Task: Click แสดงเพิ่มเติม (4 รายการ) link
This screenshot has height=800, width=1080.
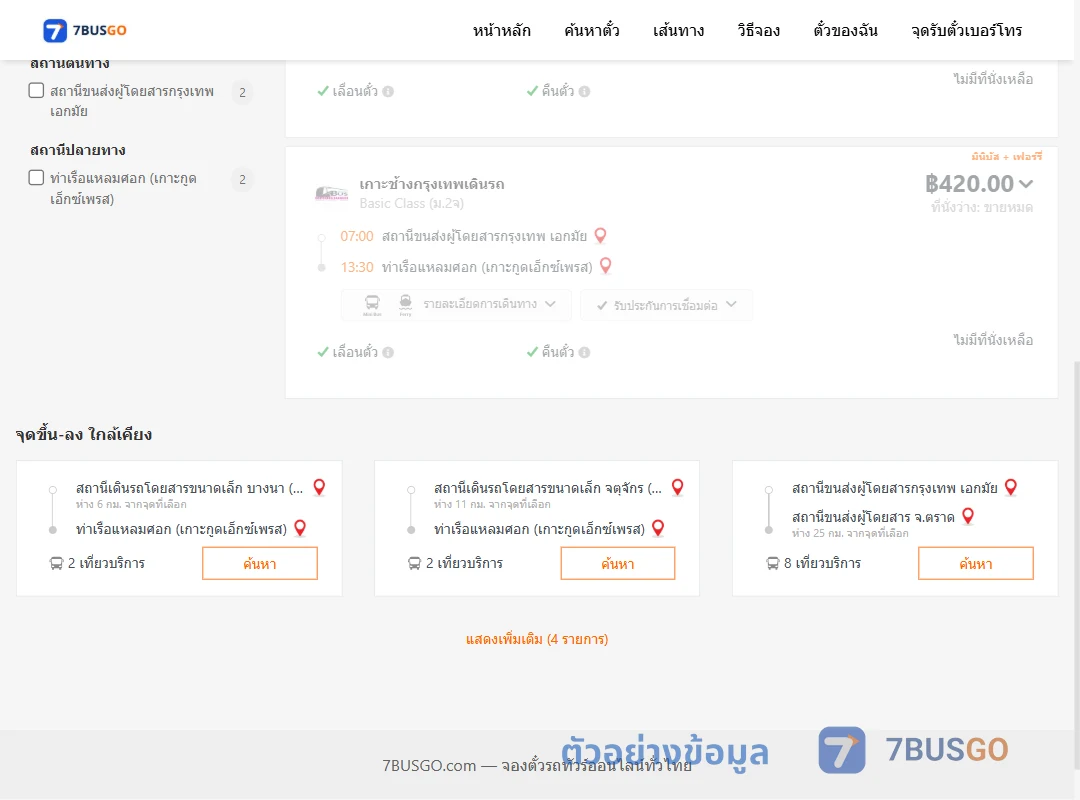Action: tap(537, 639)
